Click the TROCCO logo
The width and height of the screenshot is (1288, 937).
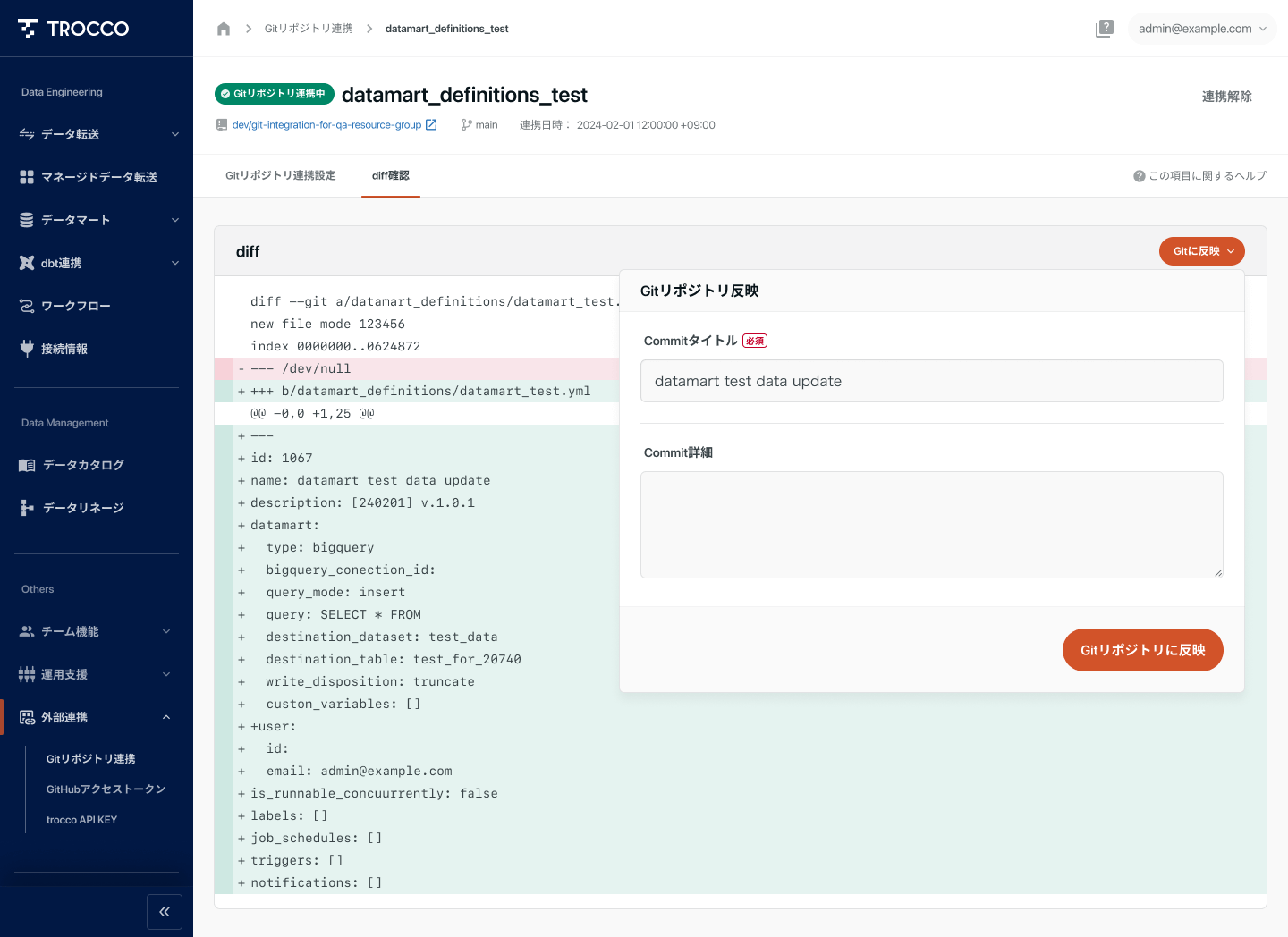(x=73, y=29)
